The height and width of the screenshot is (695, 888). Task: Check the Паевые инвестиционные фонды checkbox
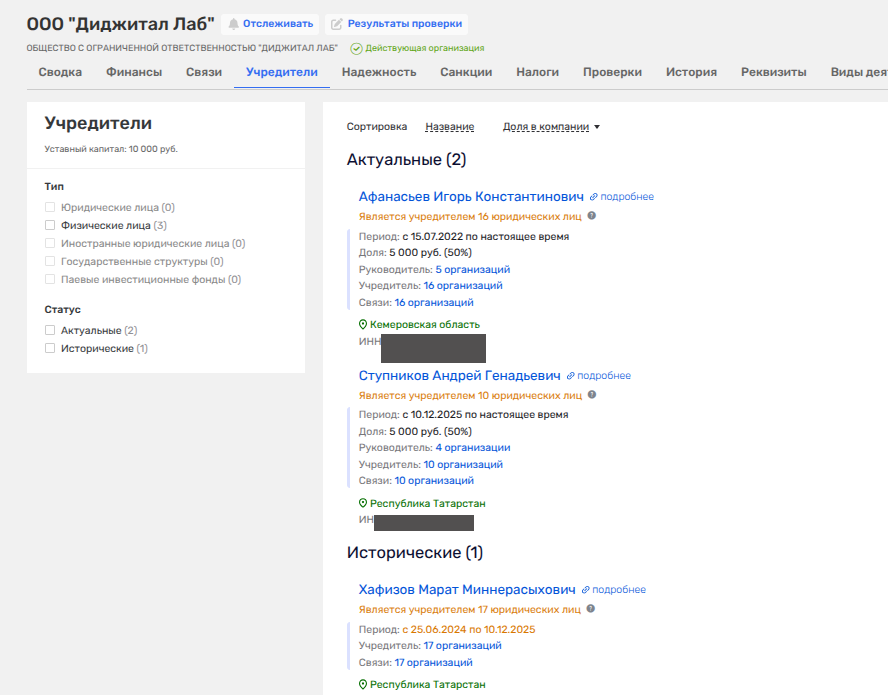click(50, 279)
